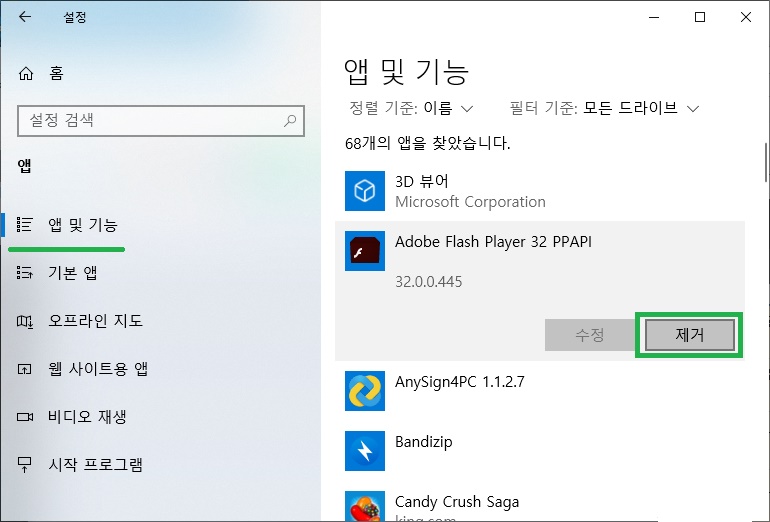Click the 68개의 앱을 찾았습니다 text
This screenshot has height=522, width=770.
point(428,143)
